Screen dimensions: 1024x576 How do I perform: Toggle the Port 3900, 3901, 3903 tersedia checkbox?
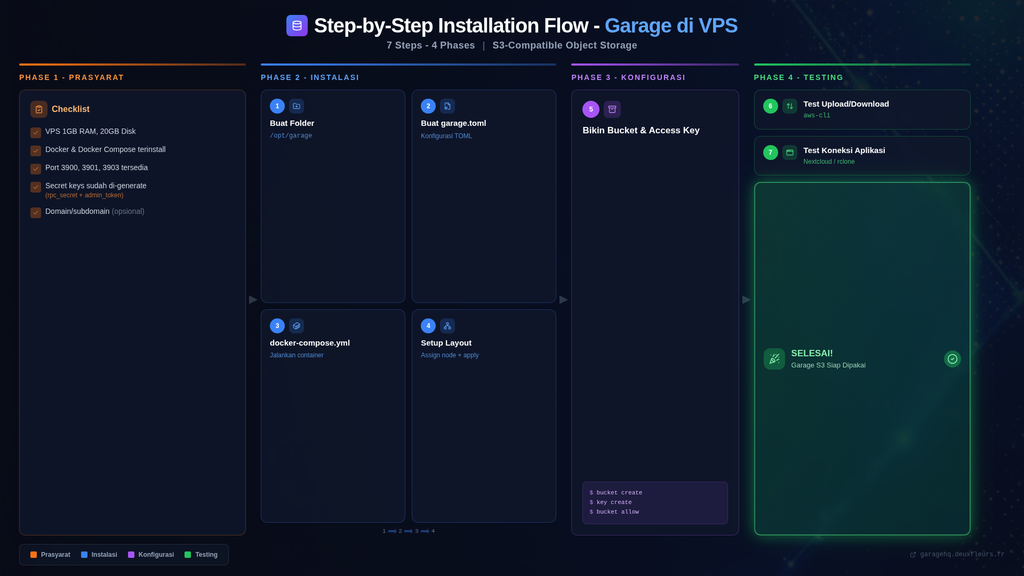point(36,168)
